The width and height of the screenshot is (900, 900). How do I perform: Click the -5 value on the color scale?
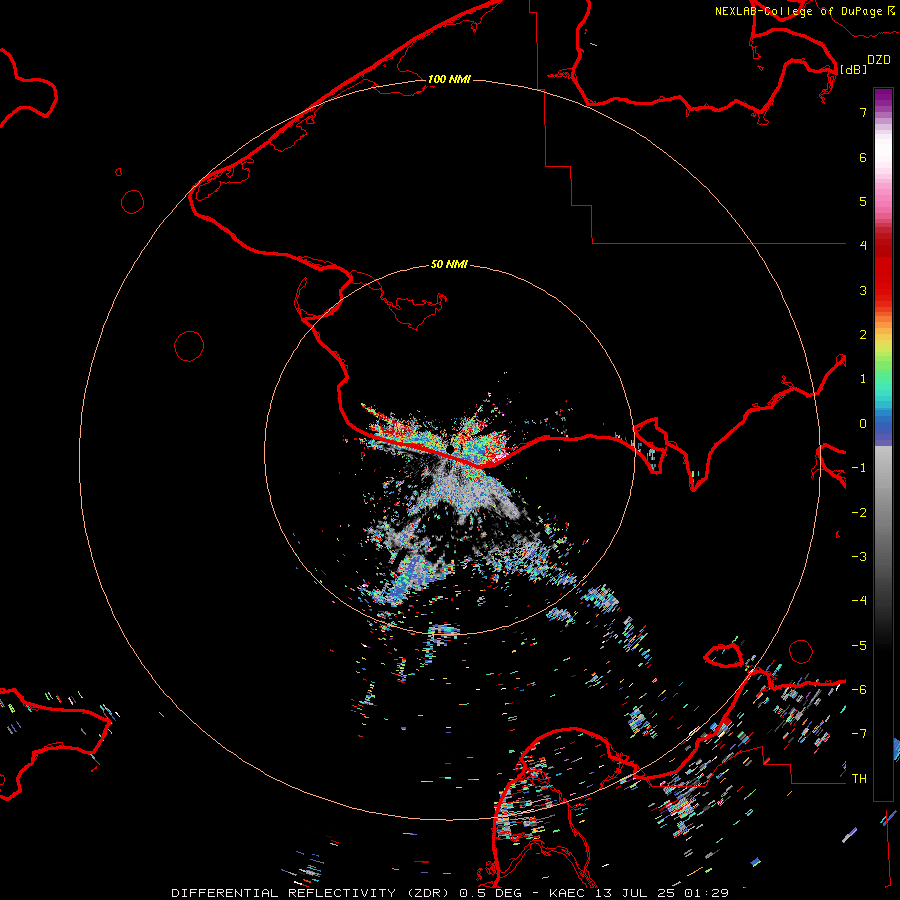tap(859, 646)
